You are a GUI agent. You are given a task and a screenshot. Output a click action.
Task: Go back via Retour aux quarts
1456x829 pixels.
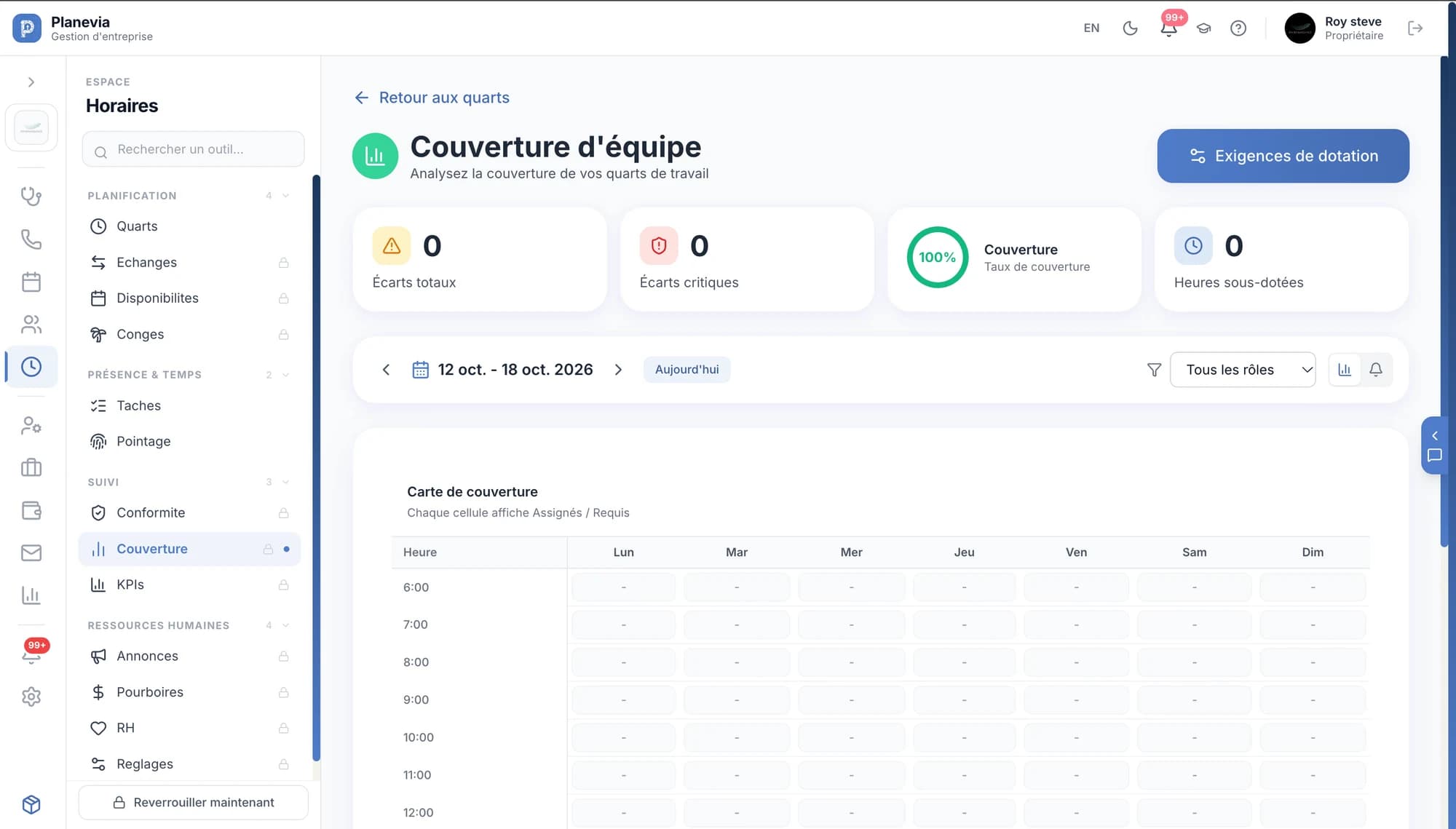(x=432, y=98)
